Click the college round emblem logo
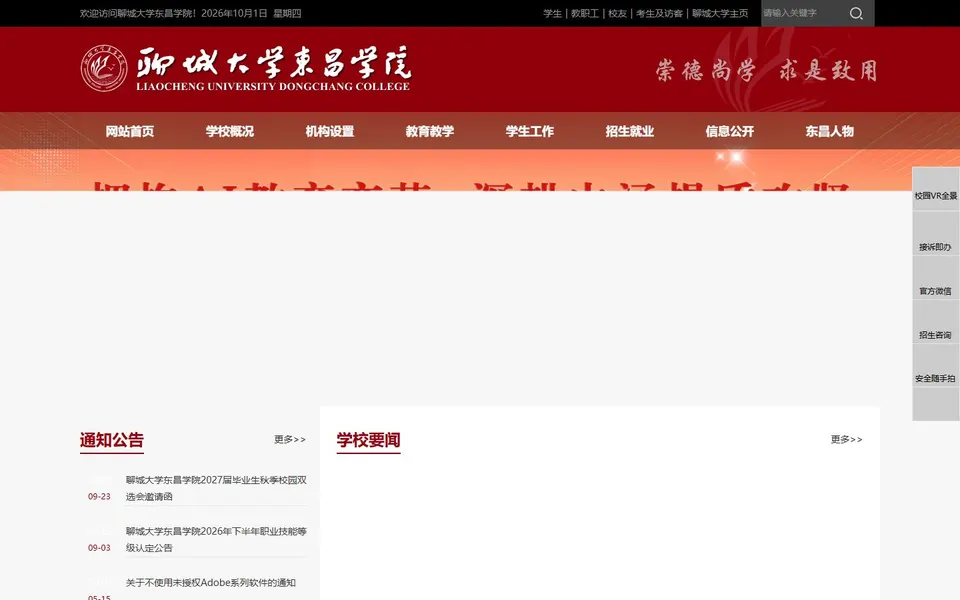Image resolution: width=960 pixels, height=600 pixels. 104,69
